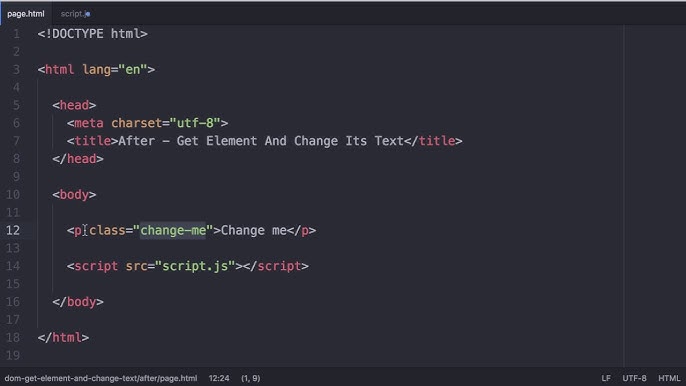Click line number 1 in the gutter
Viewport: 686px width, 386px height.
16,34
